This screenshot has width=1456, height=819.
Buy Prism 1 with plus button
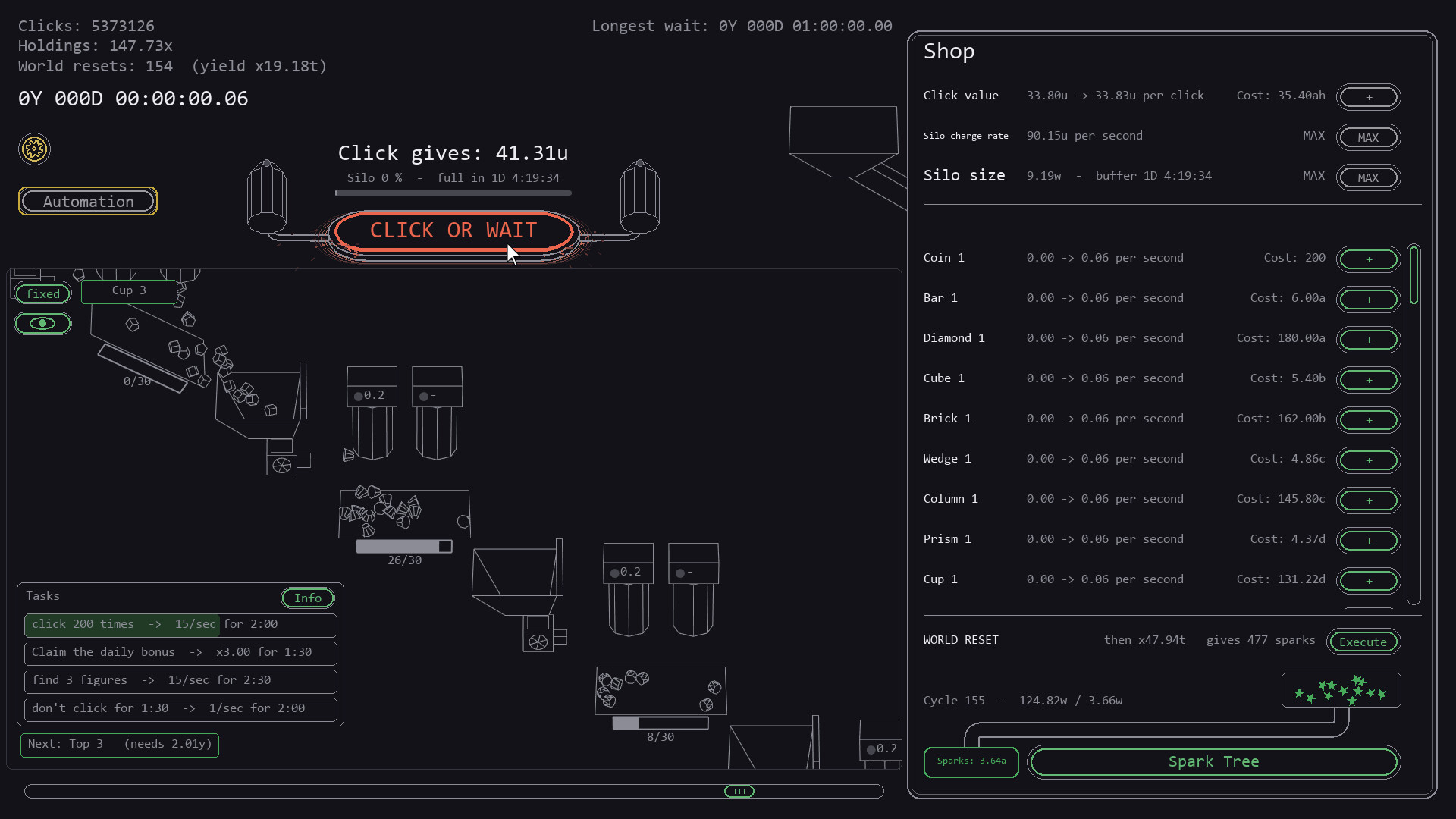coord(1369,541)
